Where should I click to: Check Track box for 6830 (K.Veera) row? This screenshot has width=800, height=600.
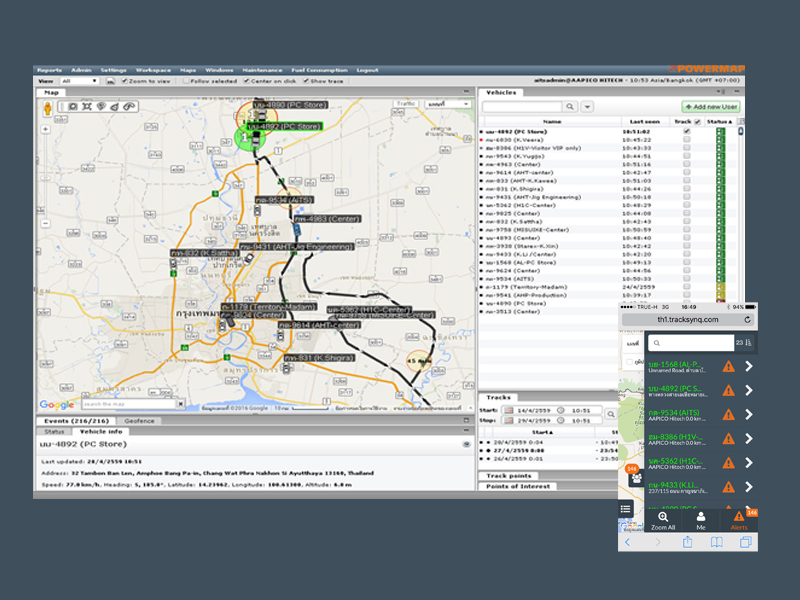click(x=687, y=139)
